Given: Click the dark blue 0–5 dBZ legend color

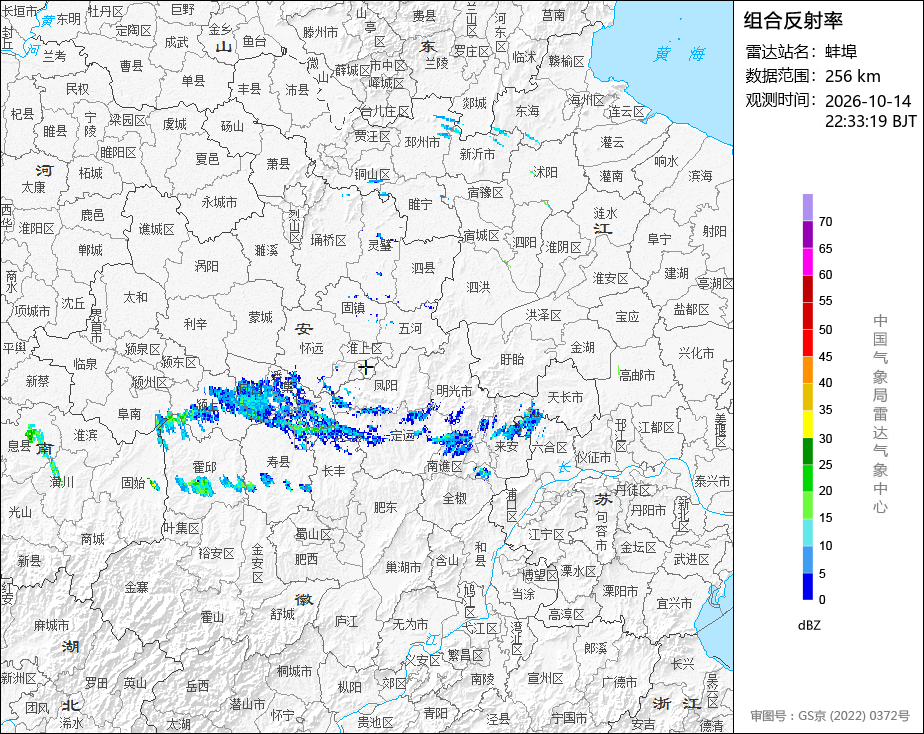Looking at the screenshot, I should (807, 587).
